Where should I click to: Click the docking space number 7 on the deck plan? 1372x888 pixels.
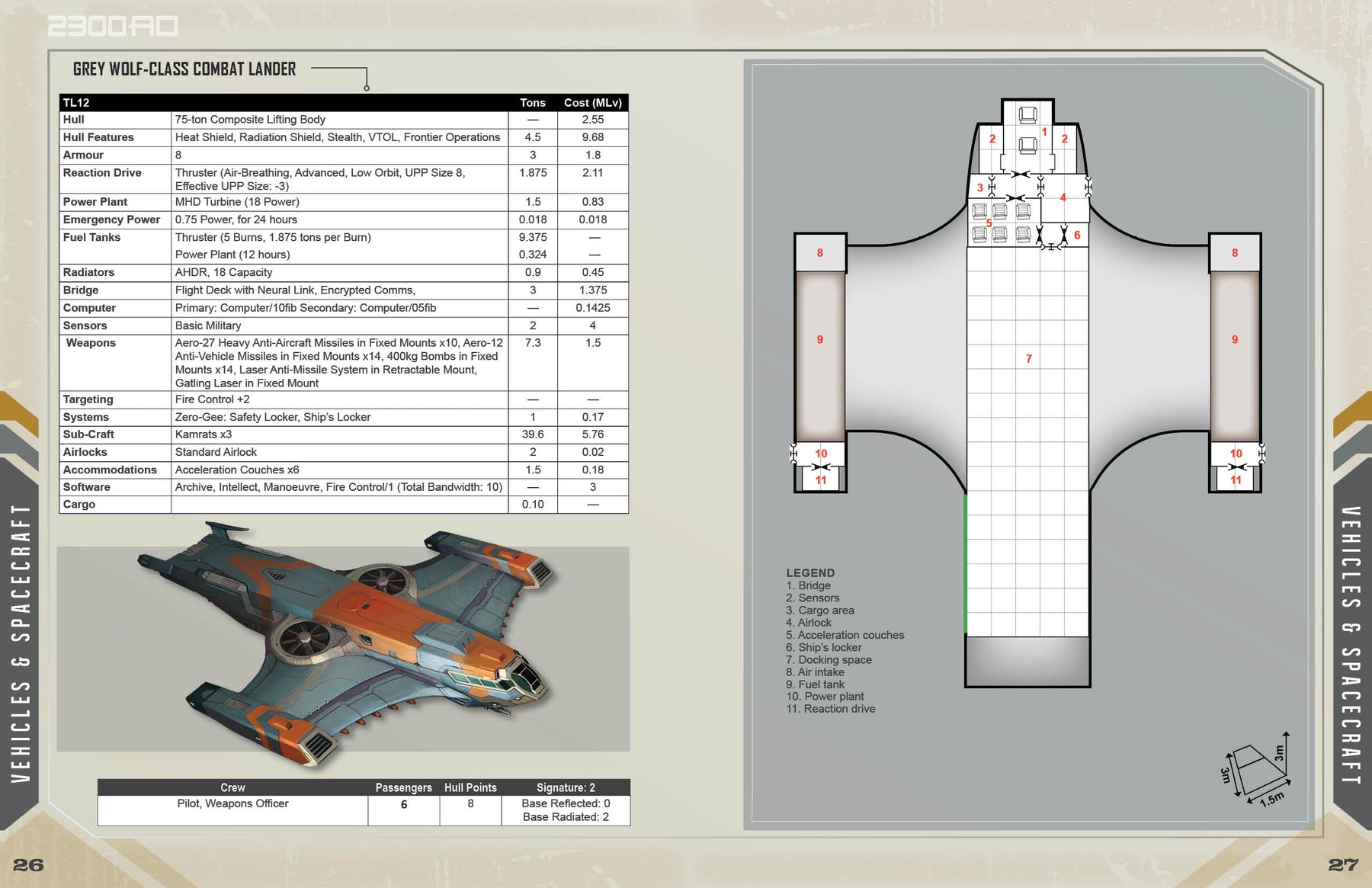click(1028, 358)
